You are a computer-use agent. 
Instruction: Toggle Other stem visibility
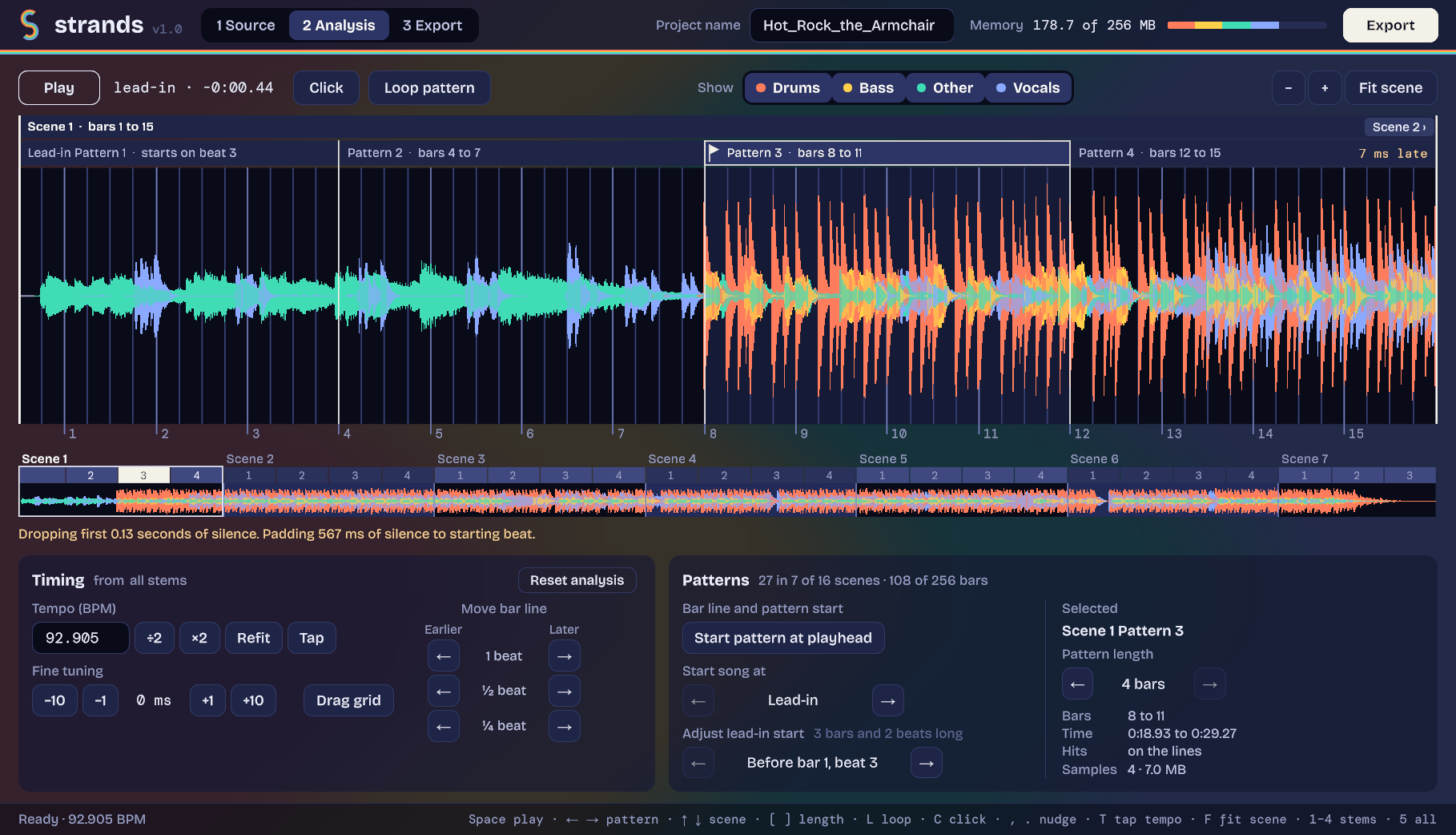pyautogui.click(x=945, y=88)
